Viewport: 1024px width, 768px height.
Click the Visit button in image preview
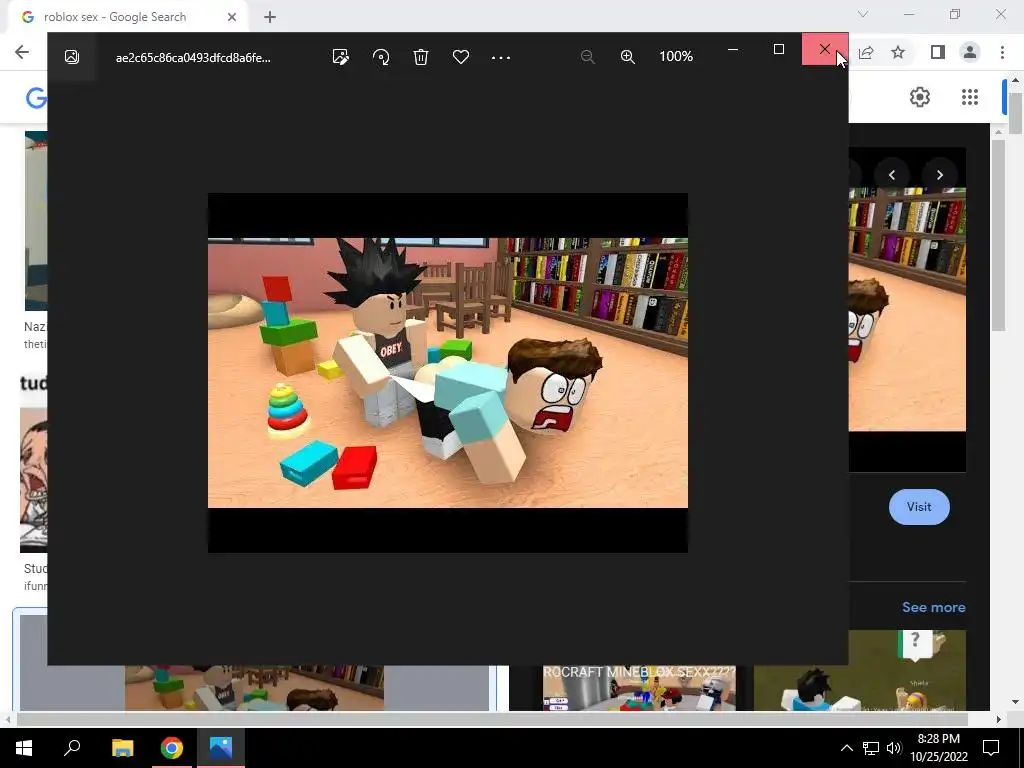click(919, 507)
